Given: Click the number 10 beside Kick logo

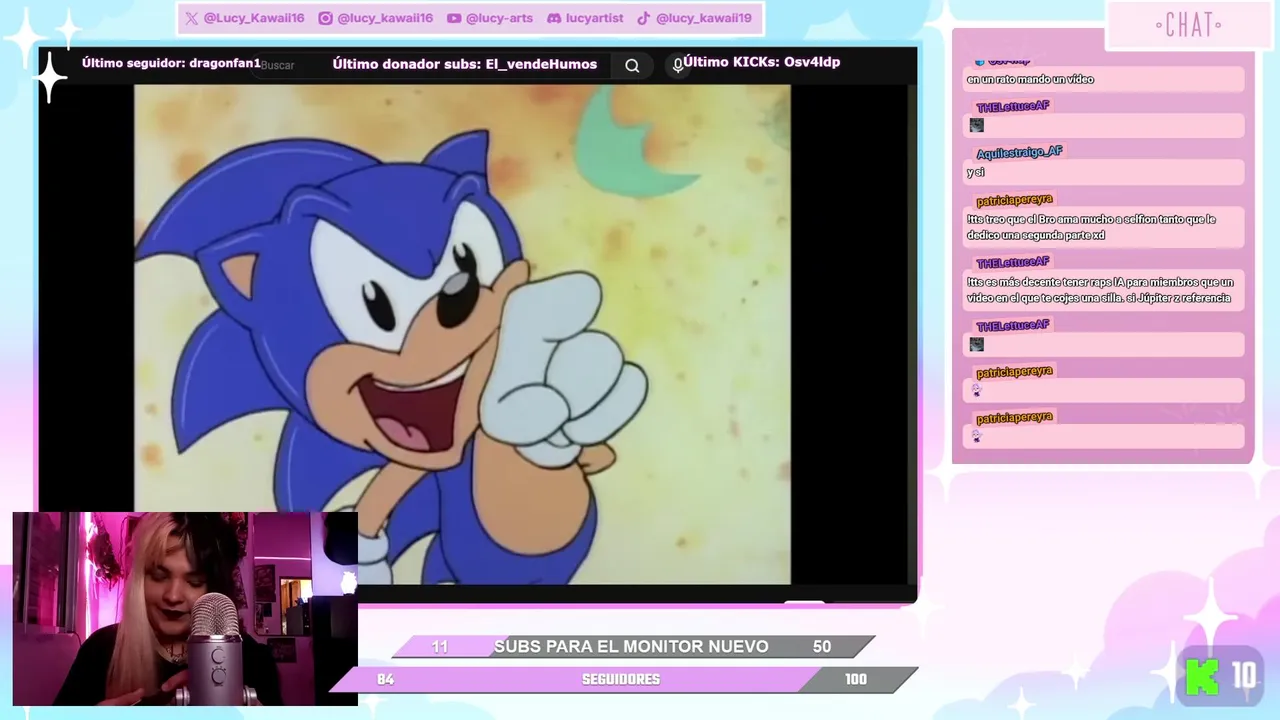Looking at the screenshot, I should 1243,677.
